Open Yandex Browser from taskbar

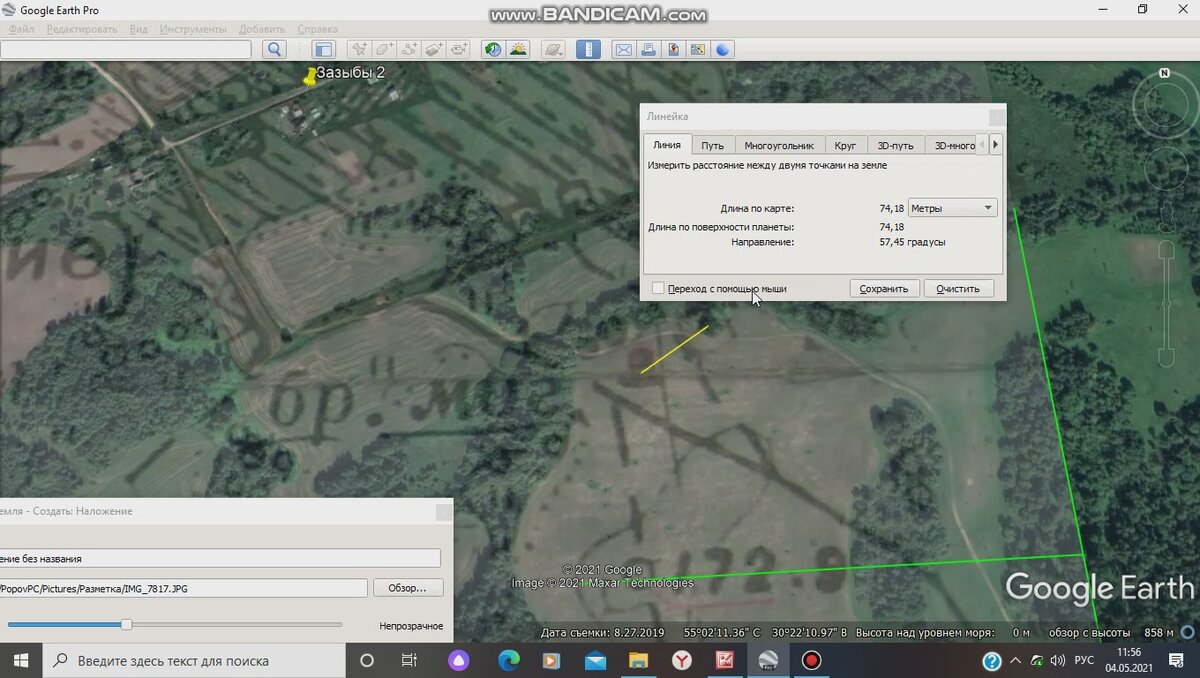(681, 660)
